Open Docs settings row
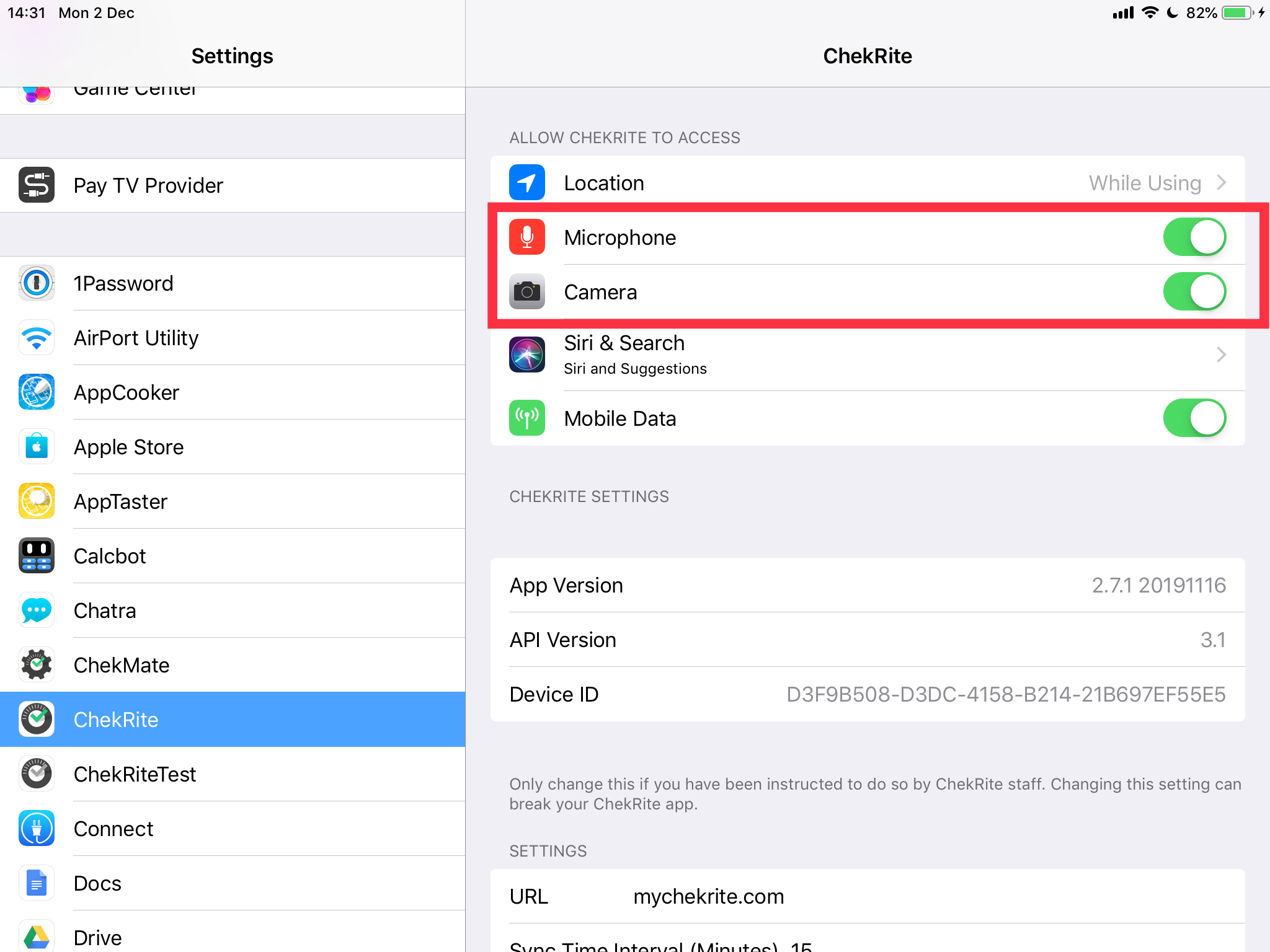 pyautogui.click(x=233, y=883)
